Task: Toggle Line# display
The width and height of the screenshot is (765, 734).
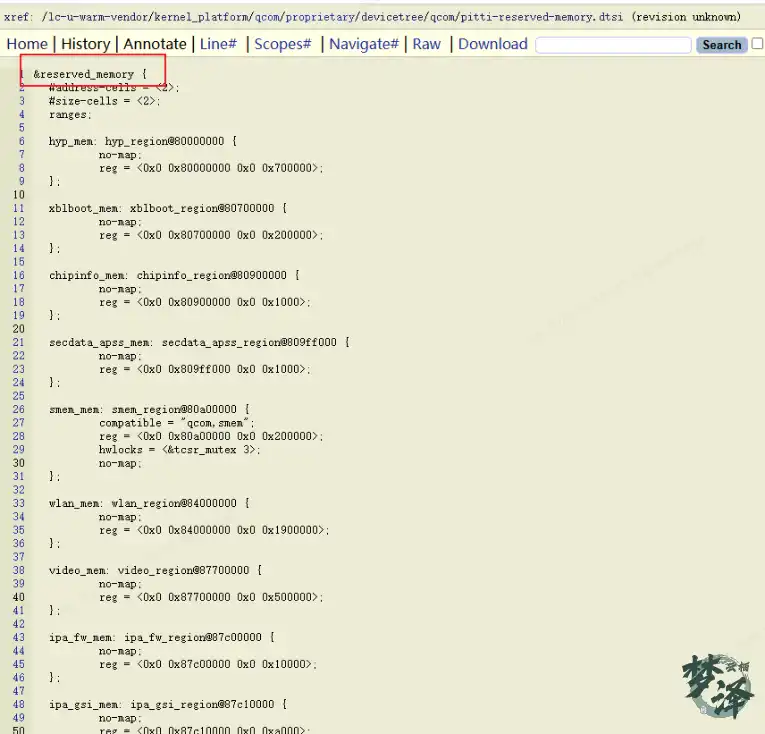Action: point(218,44)
